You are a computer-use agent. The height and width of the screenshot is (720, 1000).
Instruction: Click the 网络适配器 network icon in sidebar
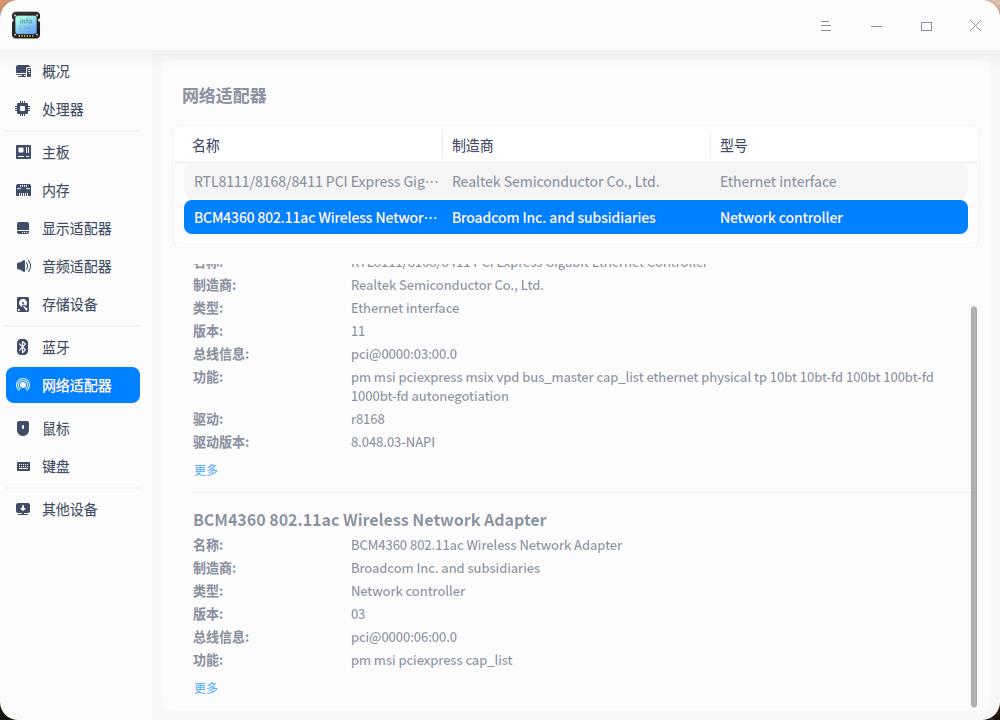tap(23, 385)
